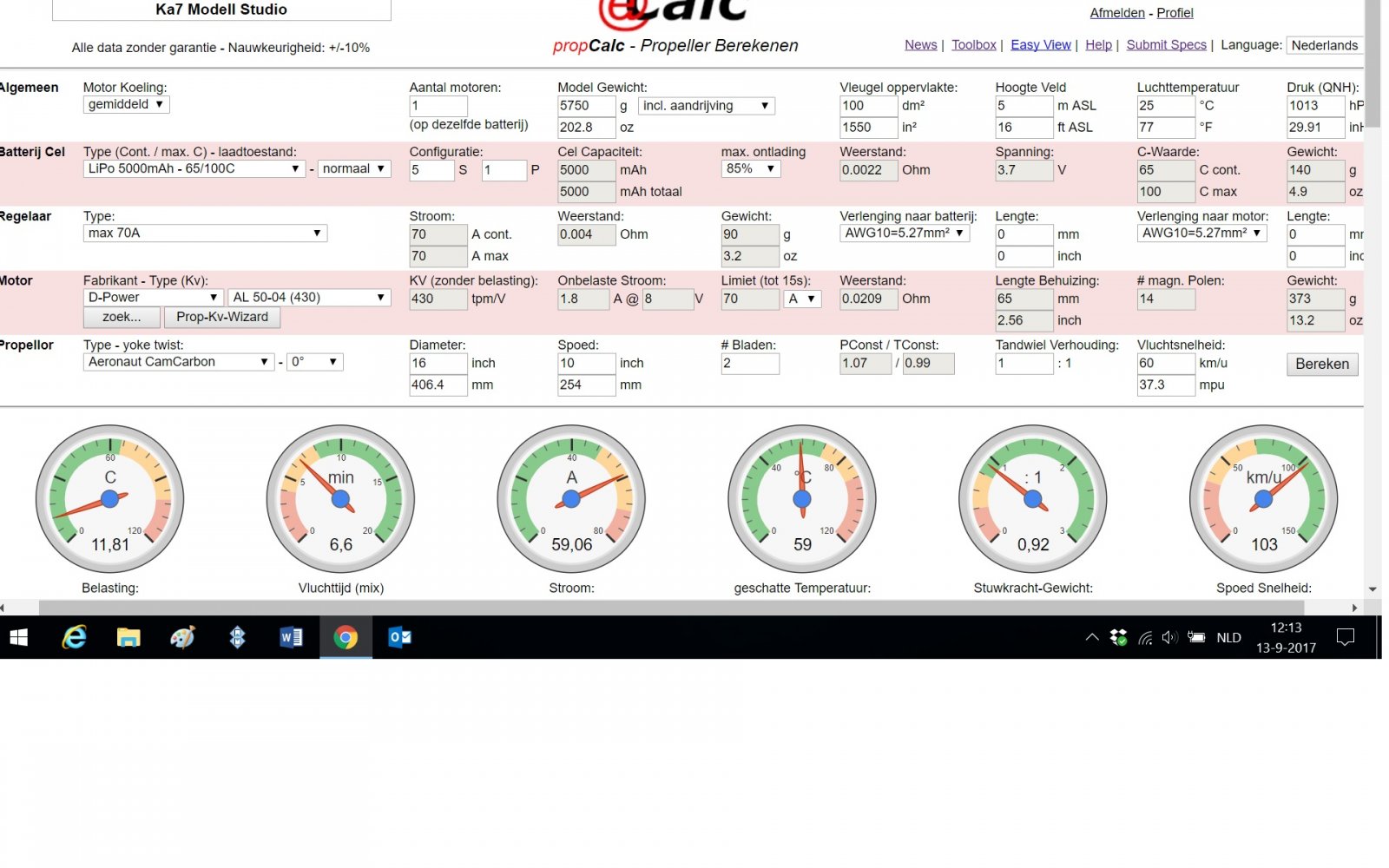Viewport: 1389px width, 868px height.
Task: Click the Ka7 Modell Studio name field
Action: [x=221, y=10]
